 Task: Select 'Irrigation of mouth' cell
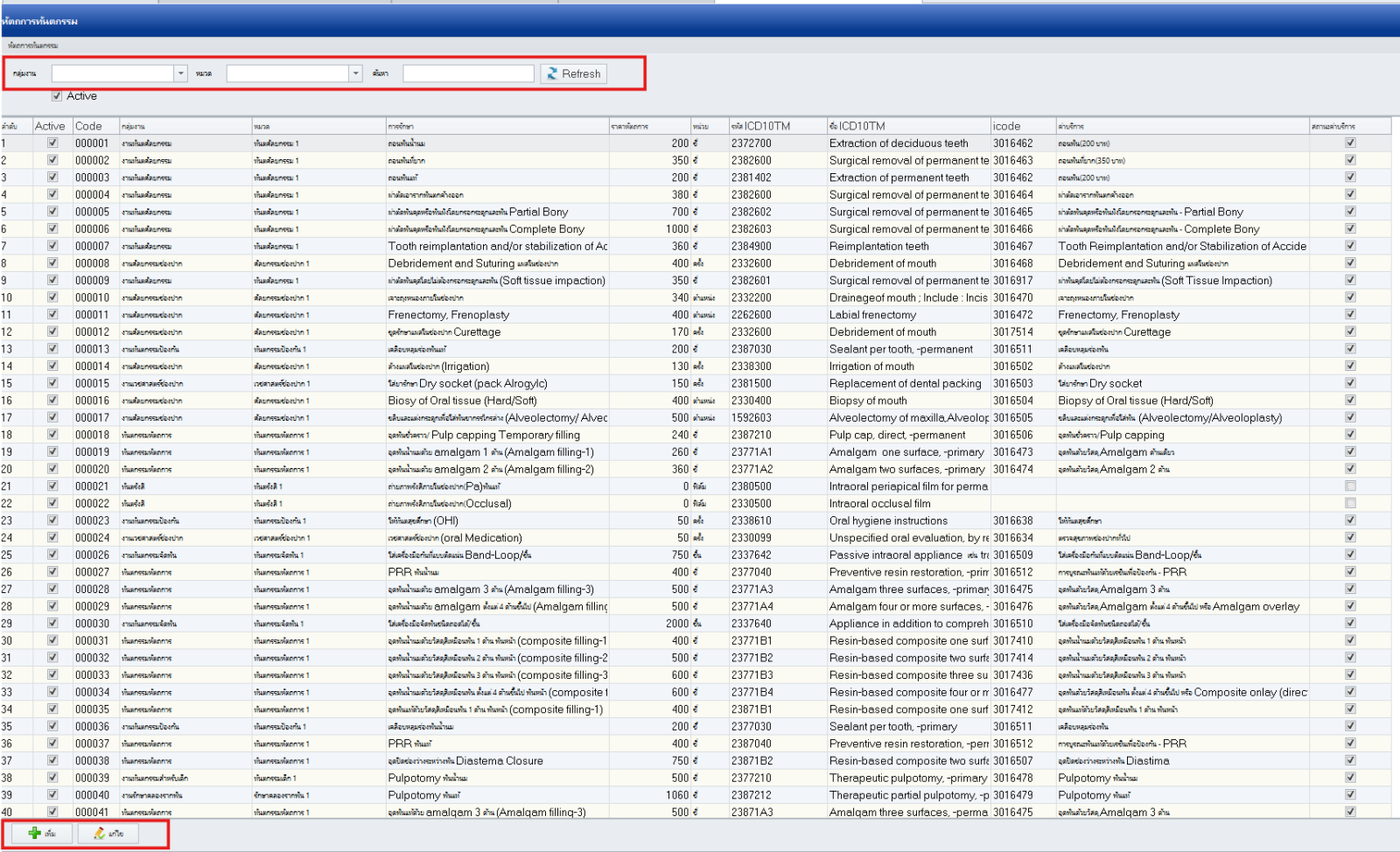[x=908, y=366]
